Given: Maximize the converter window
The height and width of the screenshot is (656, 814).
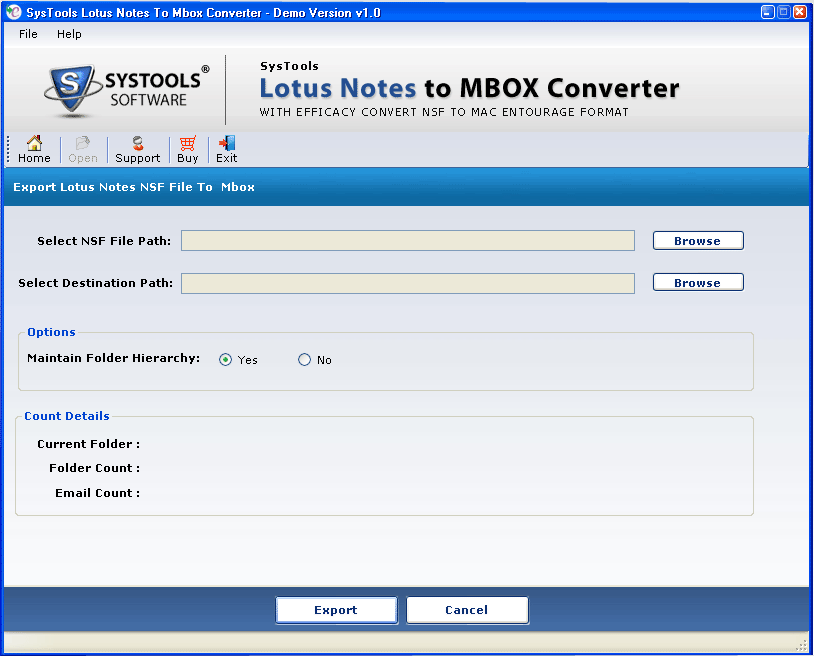Looking at the screenshot, I should coord(783,12).
